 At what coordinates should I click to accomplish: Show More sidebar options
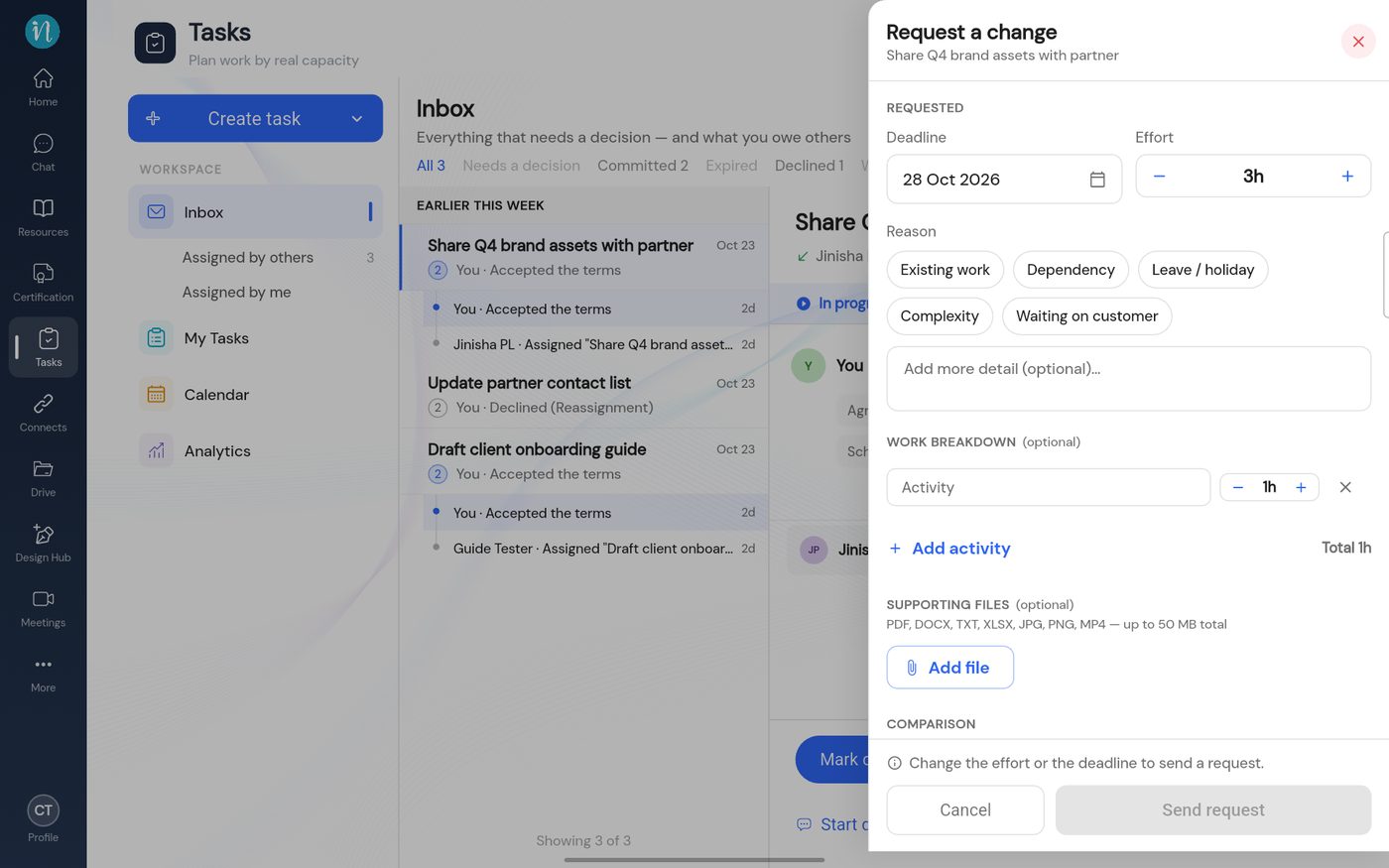pyautogui.click(x=43, y=674)
